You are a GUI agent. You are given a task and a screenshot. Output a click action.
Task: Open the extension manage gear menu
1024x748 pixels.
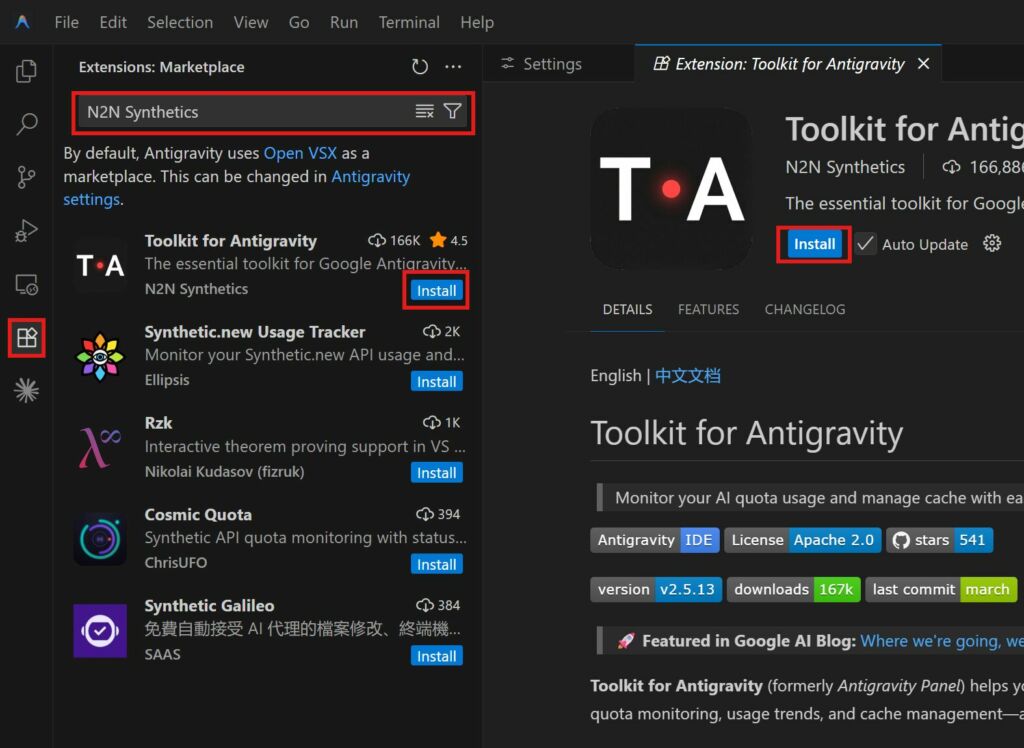(992, 244)
